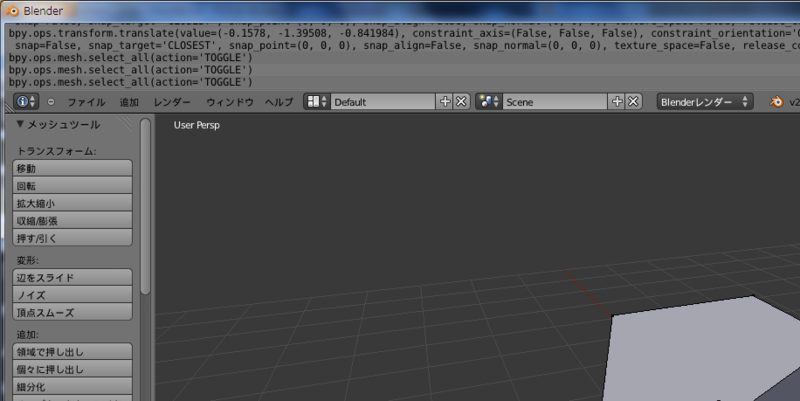Click the 頂点スムーズ button
Screen dimensions: 800x401
click(x=72, y=312)
